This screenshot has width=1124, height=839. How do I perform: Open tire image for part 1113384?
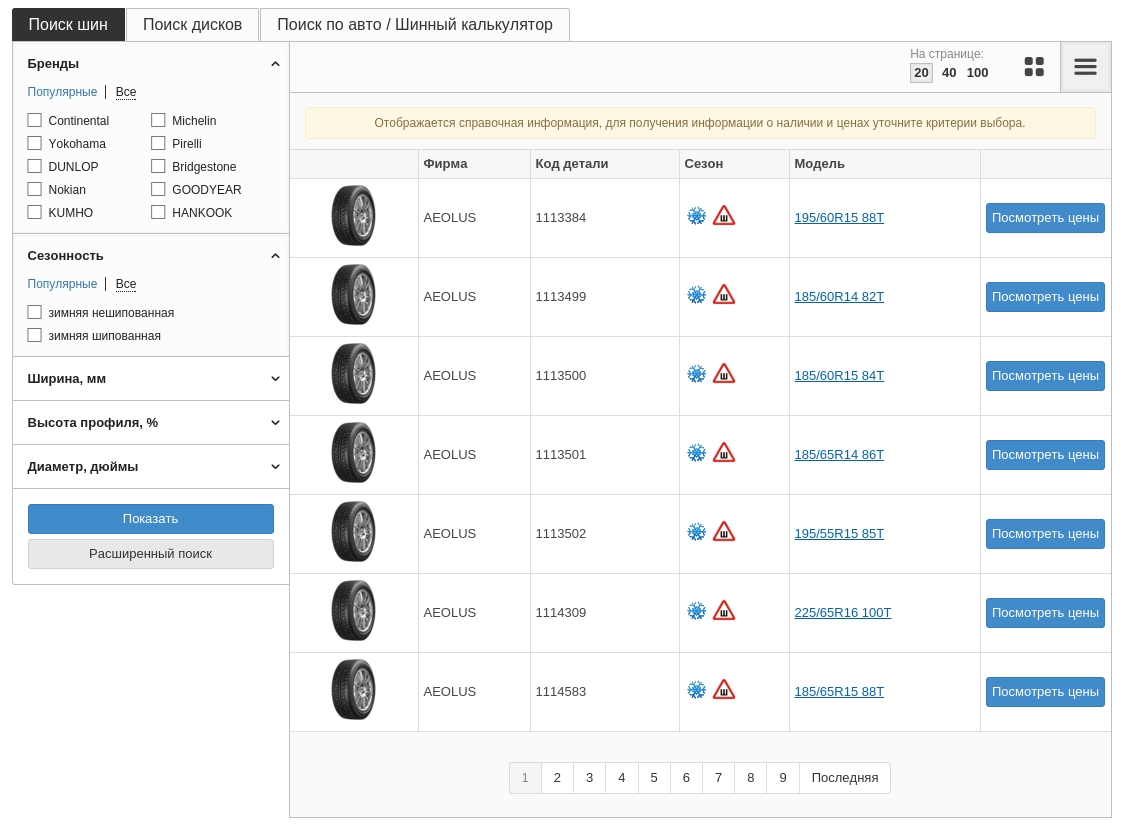click(353, 216)
